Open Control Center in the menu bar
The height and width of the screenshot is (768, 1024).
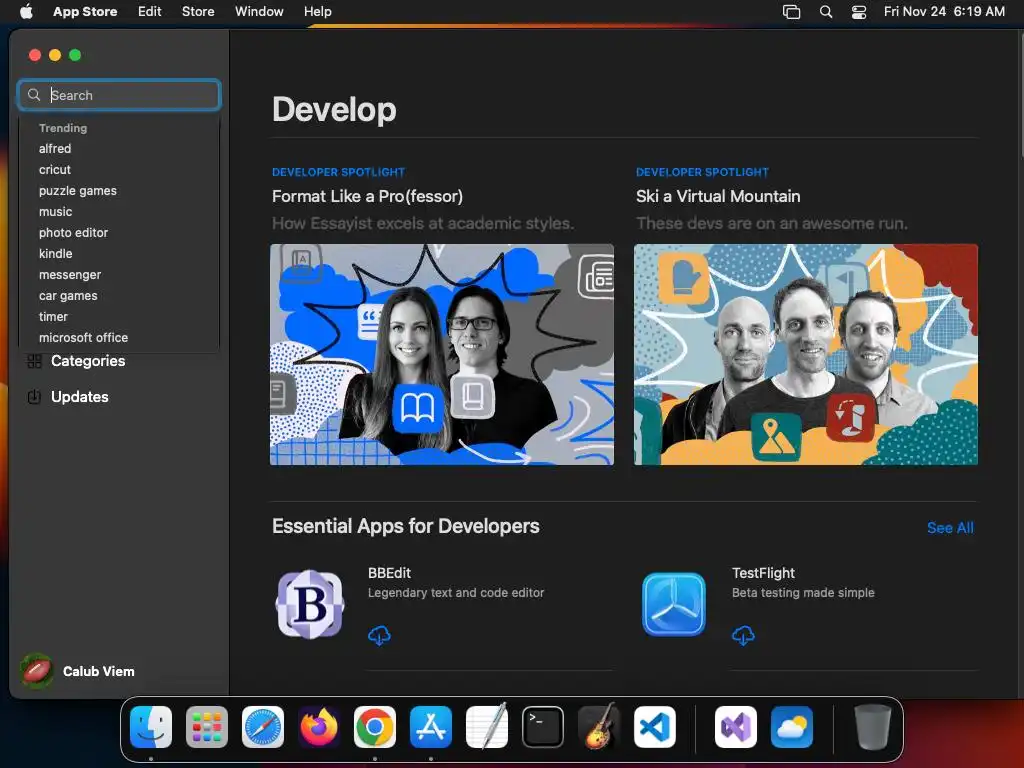[859, 11]
